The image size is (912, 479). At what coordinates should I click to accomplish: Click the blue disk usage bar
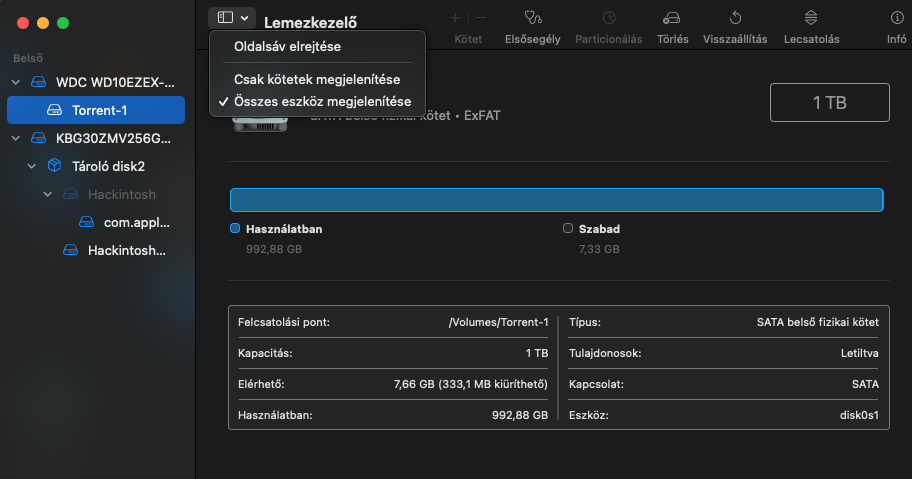[x=556, y=200]
